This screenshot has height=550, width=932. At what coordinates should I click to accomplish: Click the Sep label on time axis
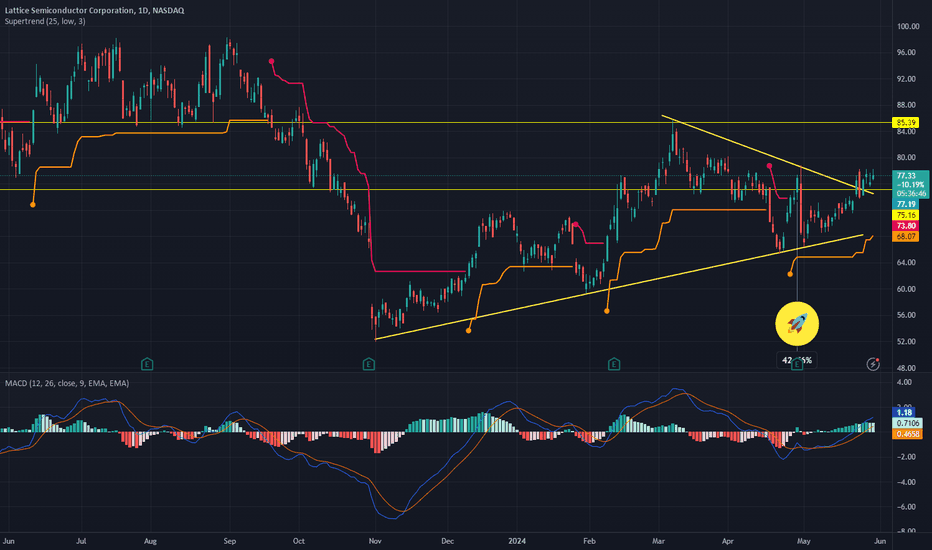click(229, 541)
